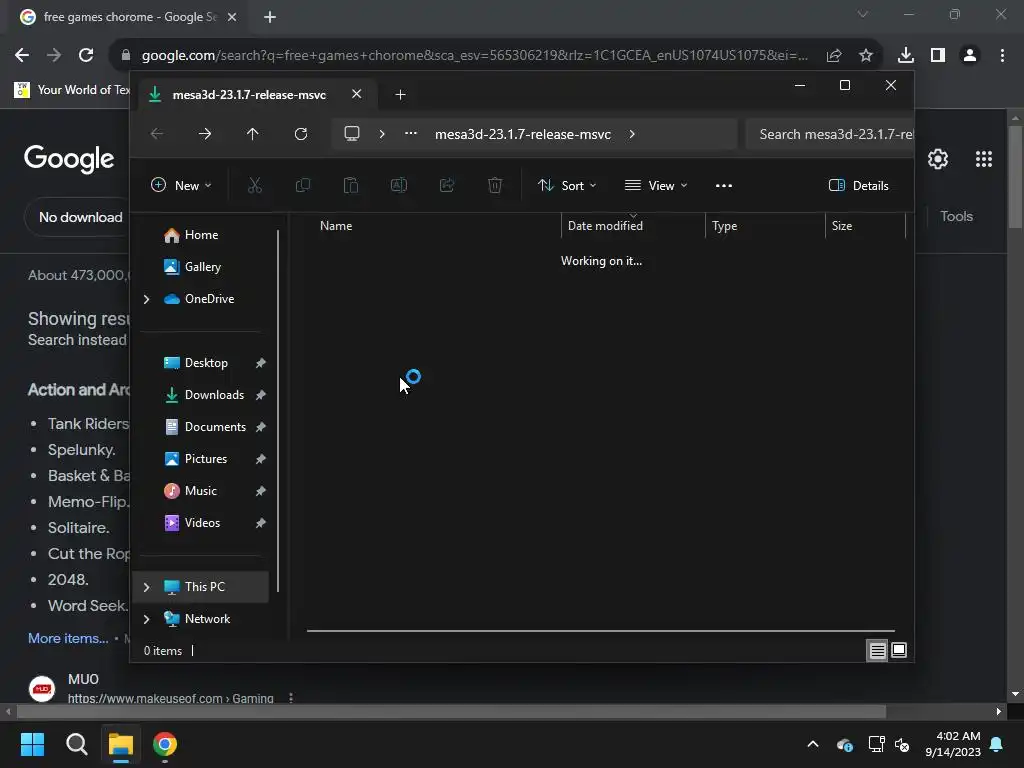This screenshot has width=1024, height=768.
Task: Sort by the Size column header
Action: point(865,226)
